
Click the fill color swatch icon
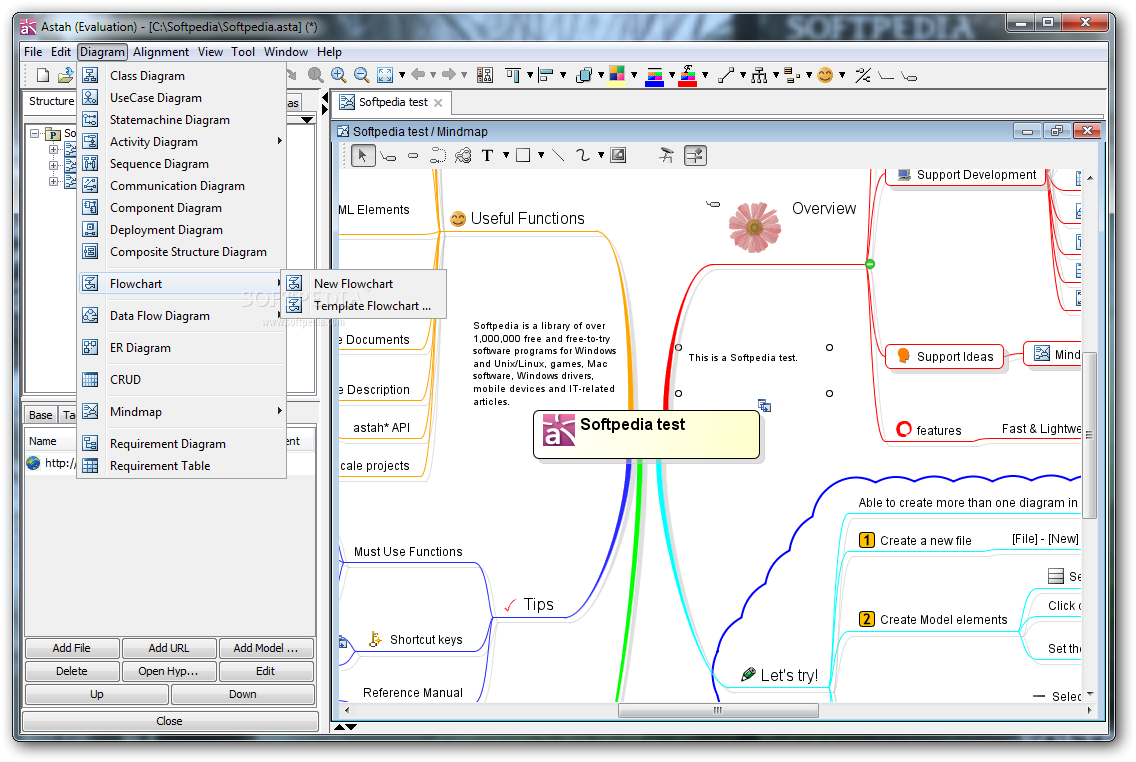point(617,75)
